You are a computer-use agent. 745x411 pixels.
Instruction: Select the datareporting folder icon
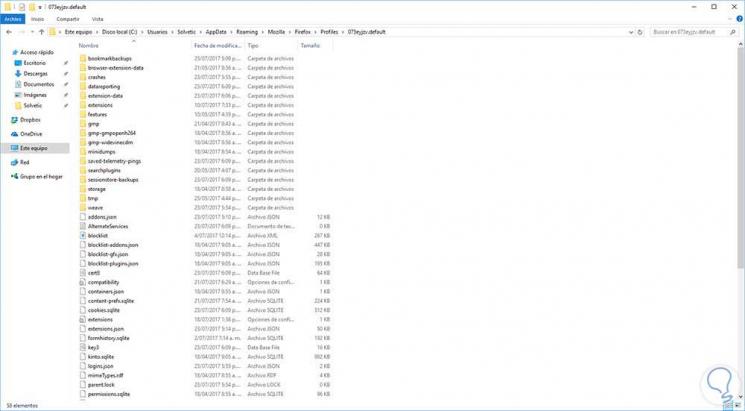click(x=83, y=86)
